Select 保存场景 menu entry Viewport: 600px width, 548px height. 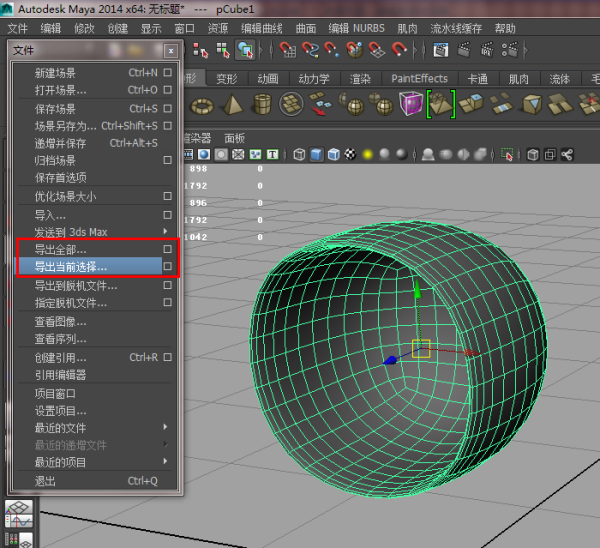coord(55,108)
